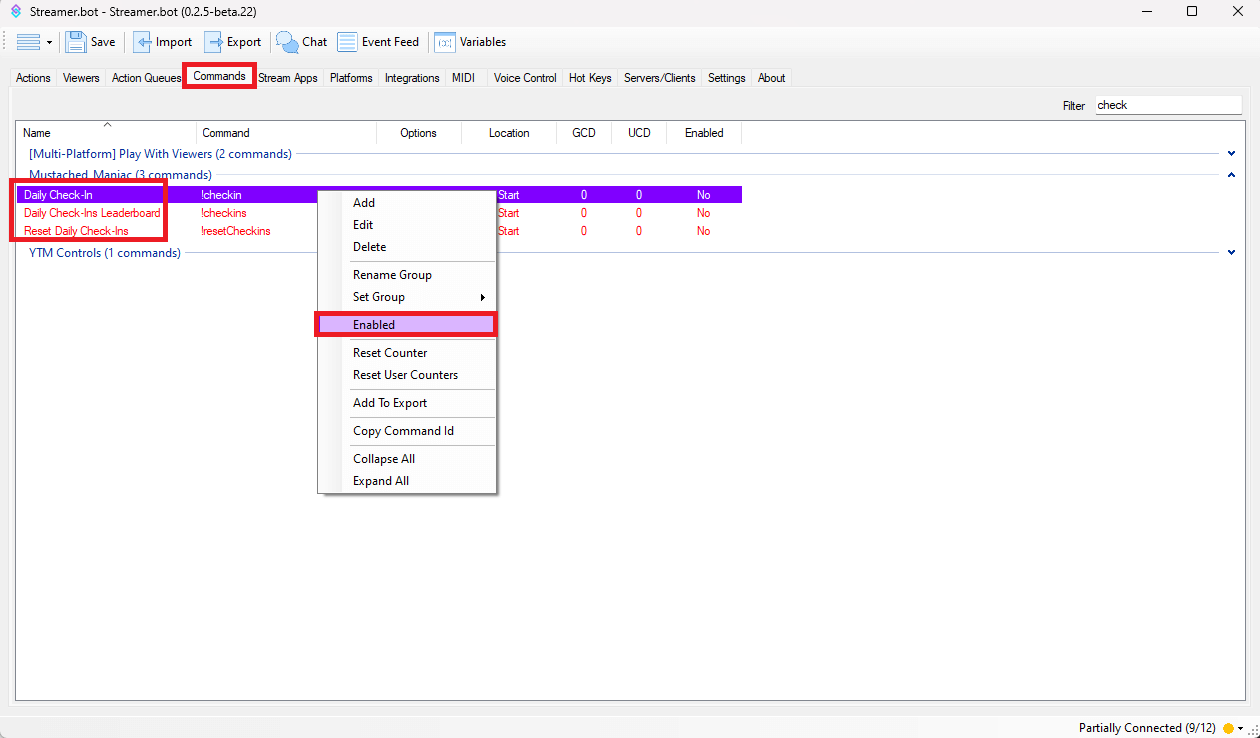Click the Filter text field

click(x=1167, y=105)
